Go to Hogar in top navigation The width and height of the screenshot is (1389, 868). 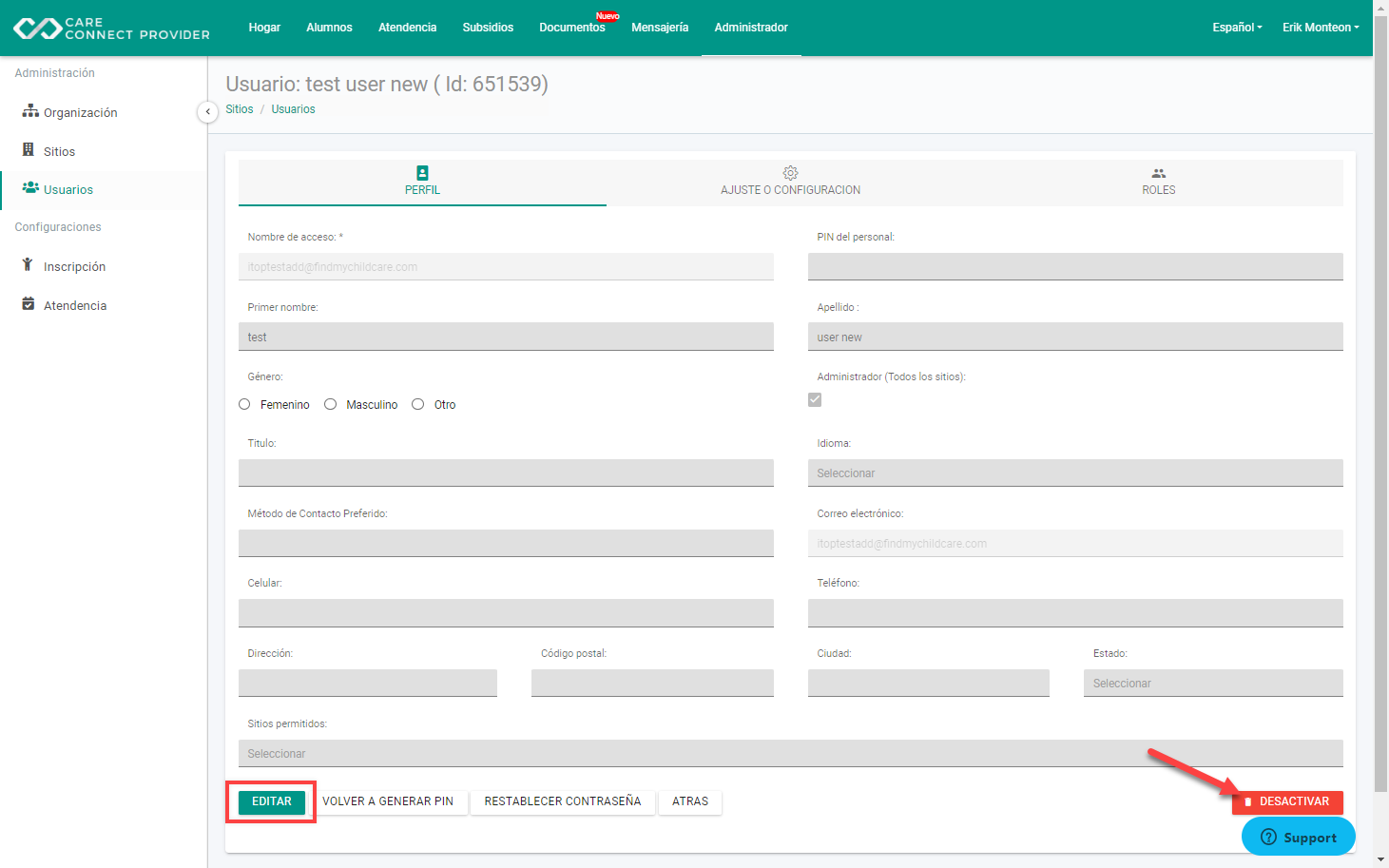pyautogui.click(x=264, y=28)
